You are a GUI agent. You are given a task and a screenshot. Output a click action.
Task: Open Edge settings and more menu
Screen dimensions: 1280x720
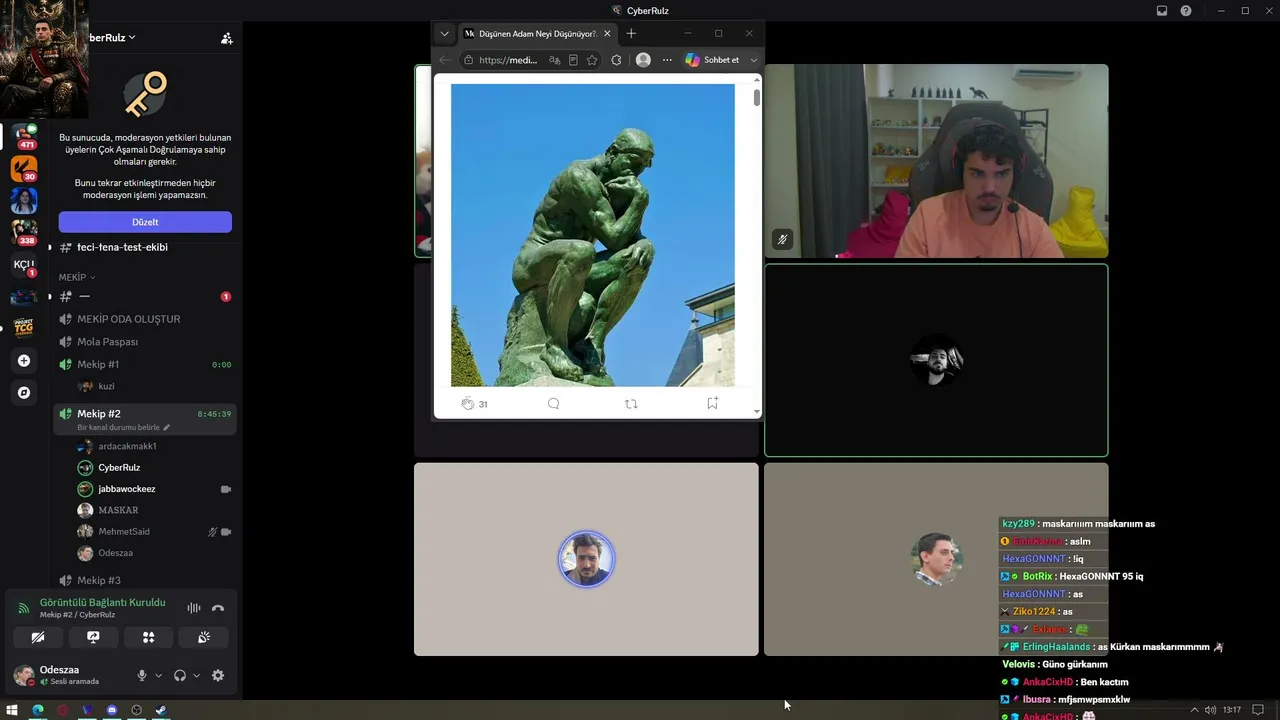click(x=667, y=60)
